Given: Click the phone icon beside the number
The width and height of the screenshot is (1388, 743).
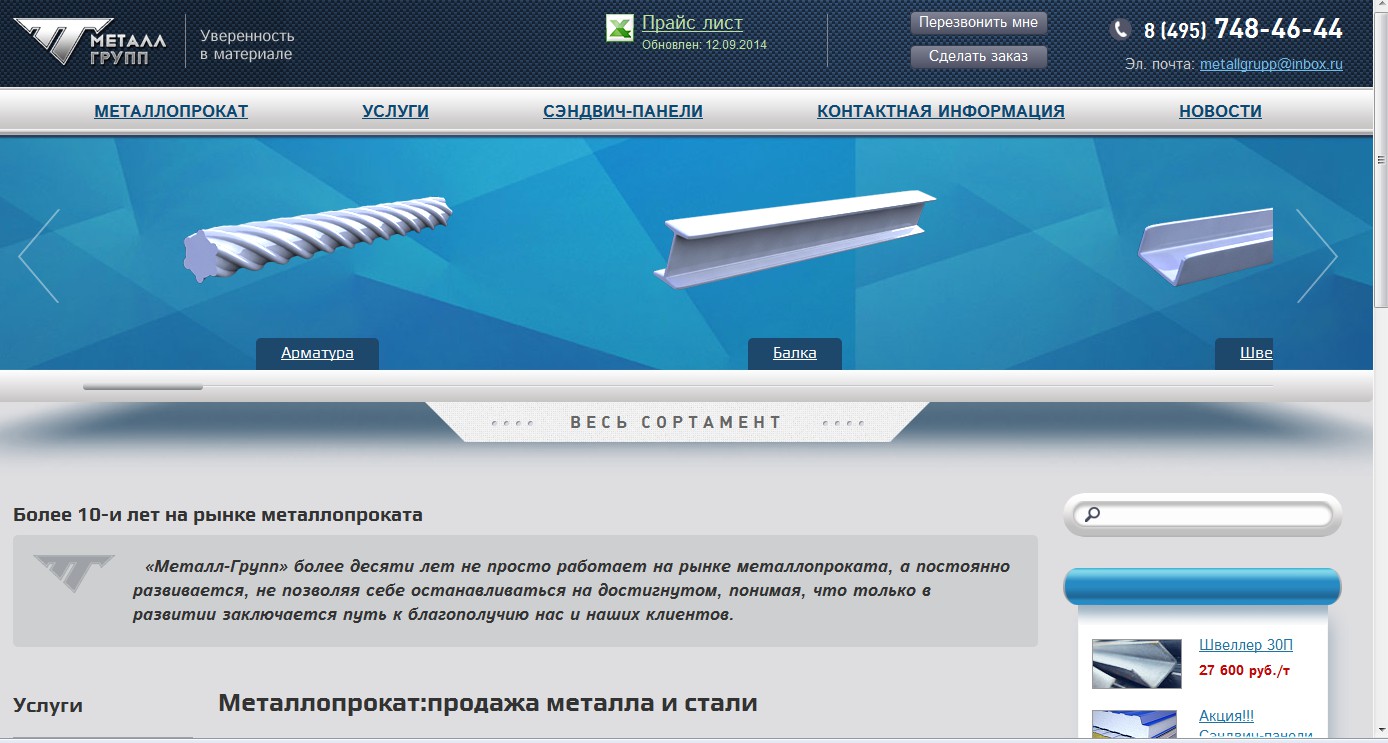Looking at the screenshot, I should [x=1121, y=30].
